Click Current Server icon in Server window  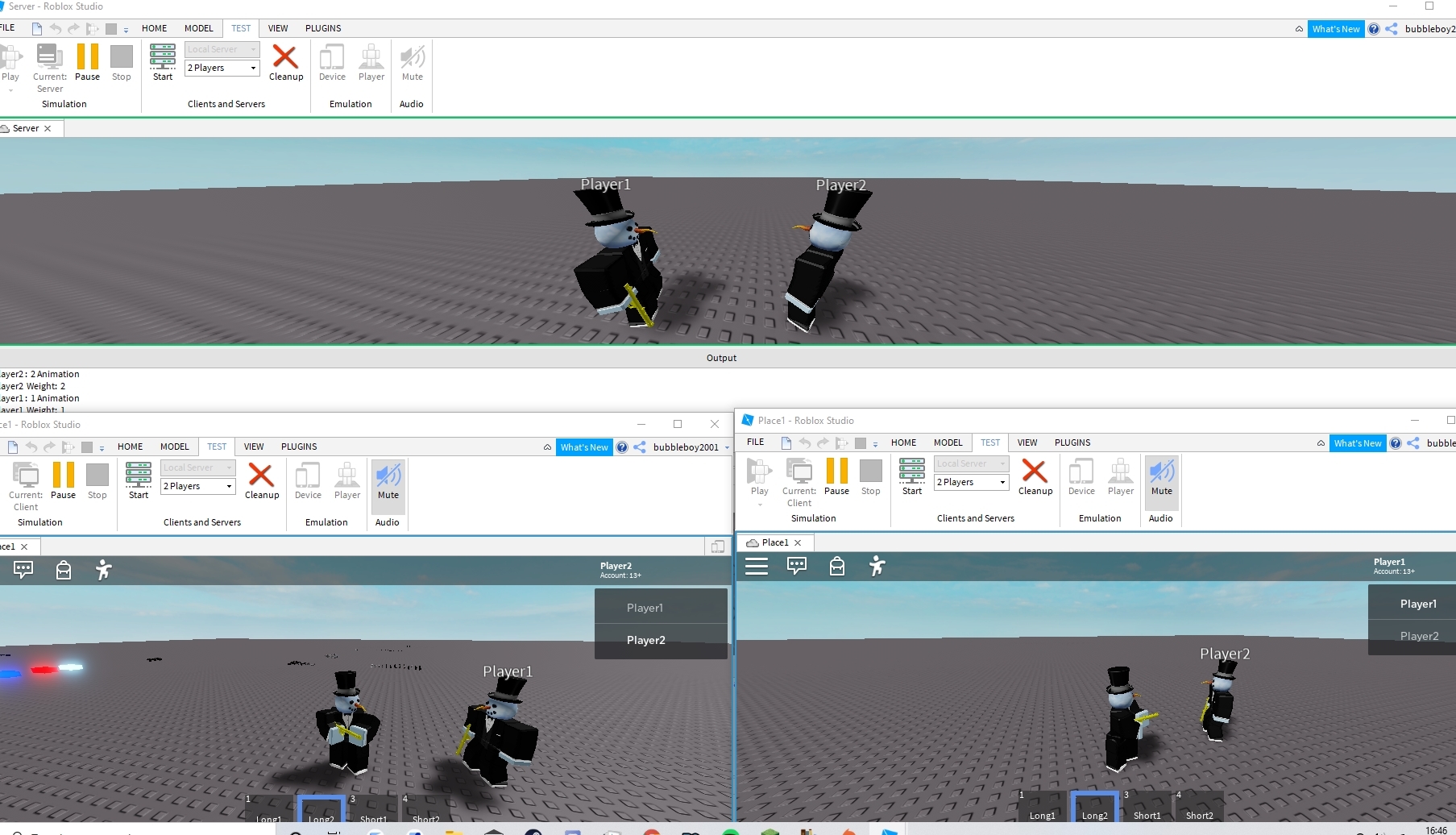tap(50, 68)
